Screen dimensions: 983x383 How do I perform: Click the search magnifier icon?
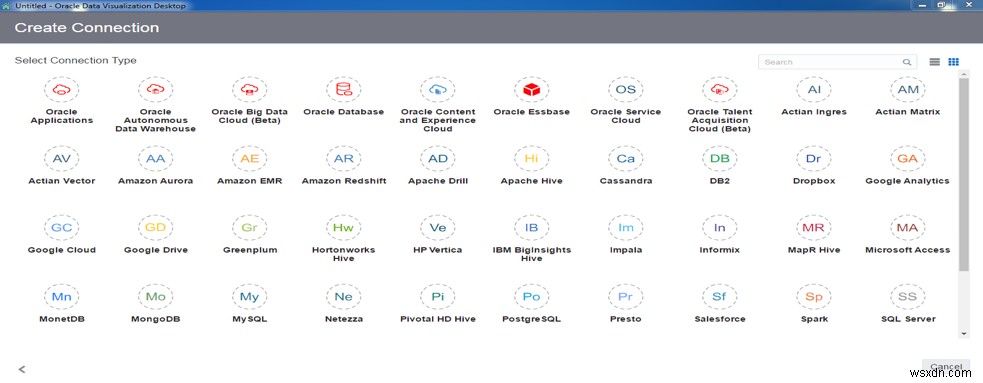click(x=907, y=62)
